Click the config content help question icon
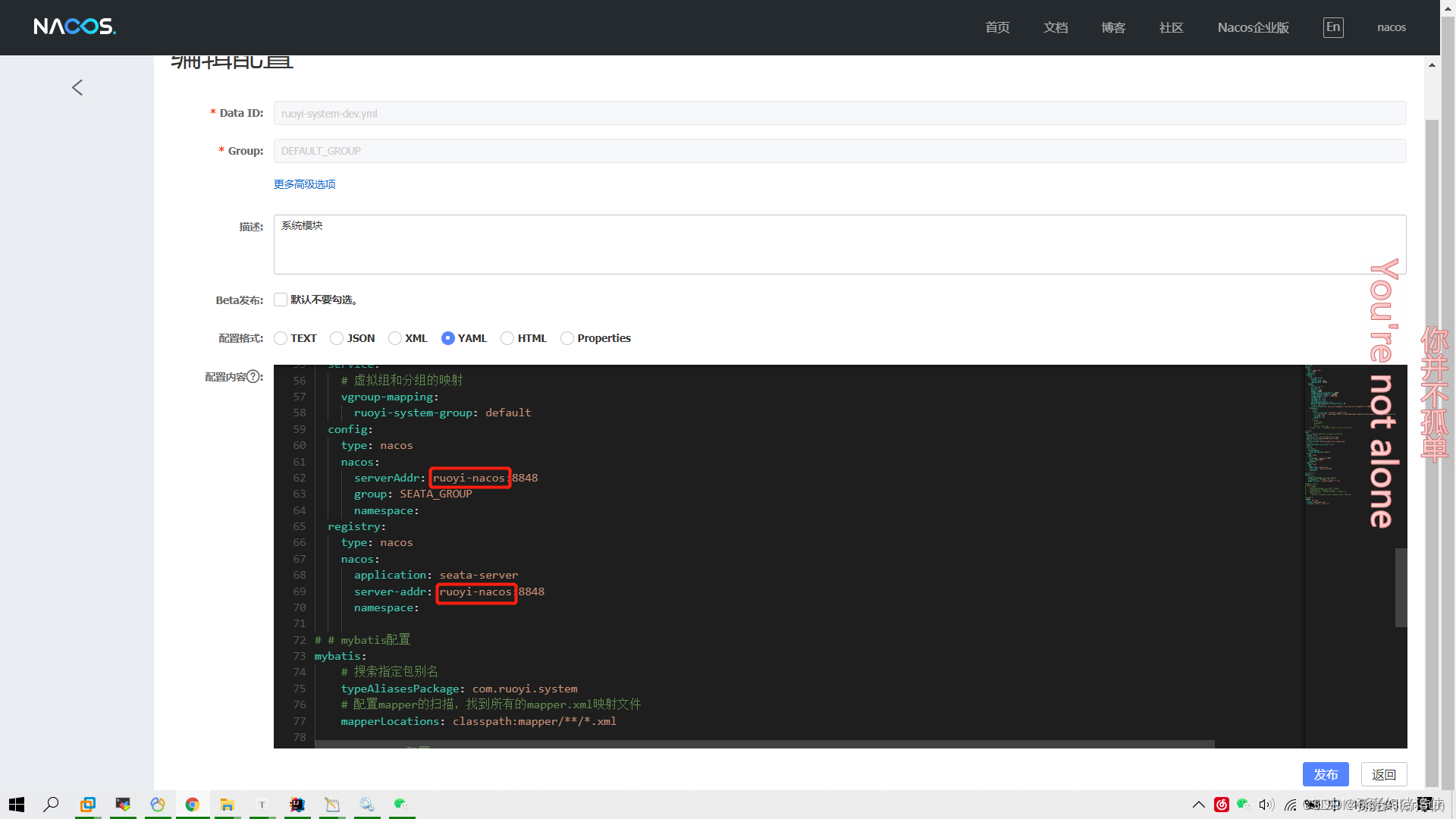Viewport: 1456px width, 819px height. (254, 377)
